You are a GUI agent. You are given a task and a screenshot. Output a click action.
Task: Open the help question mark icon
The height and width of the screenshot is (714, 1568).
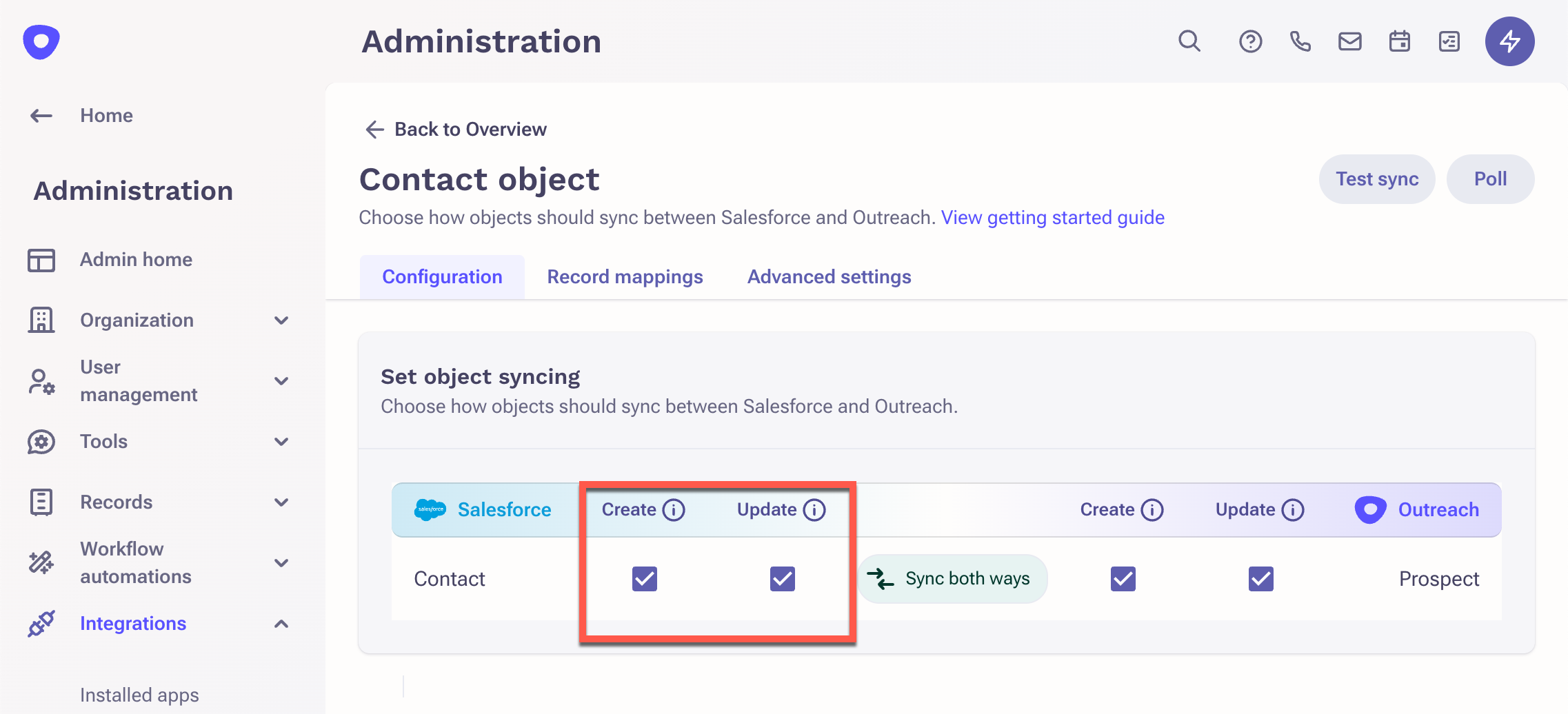point(1250,41)
